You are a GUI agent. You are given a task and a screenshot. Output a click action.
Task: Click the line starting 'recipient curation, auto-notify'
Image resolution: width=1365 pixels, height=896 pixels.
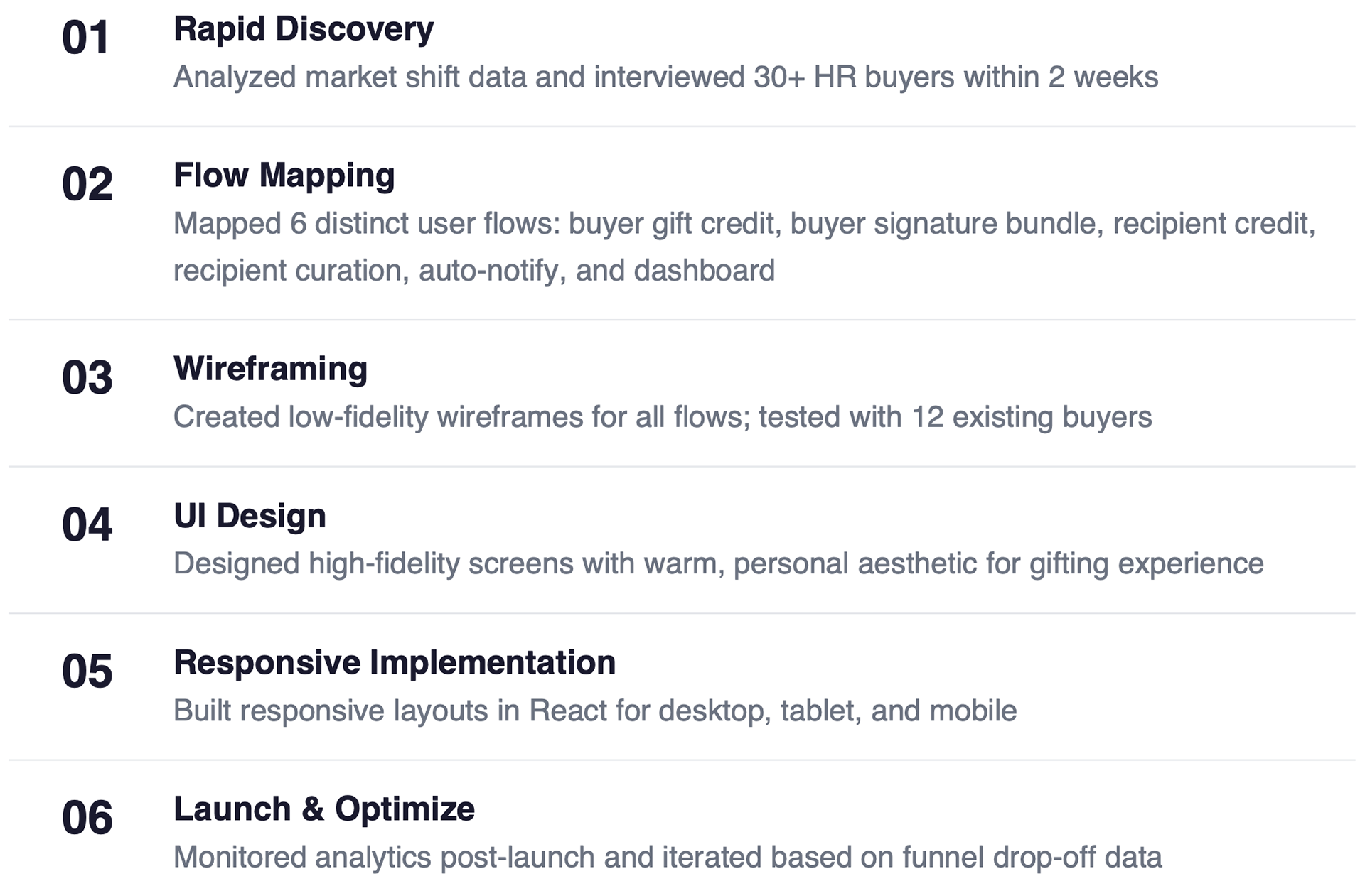473,271
